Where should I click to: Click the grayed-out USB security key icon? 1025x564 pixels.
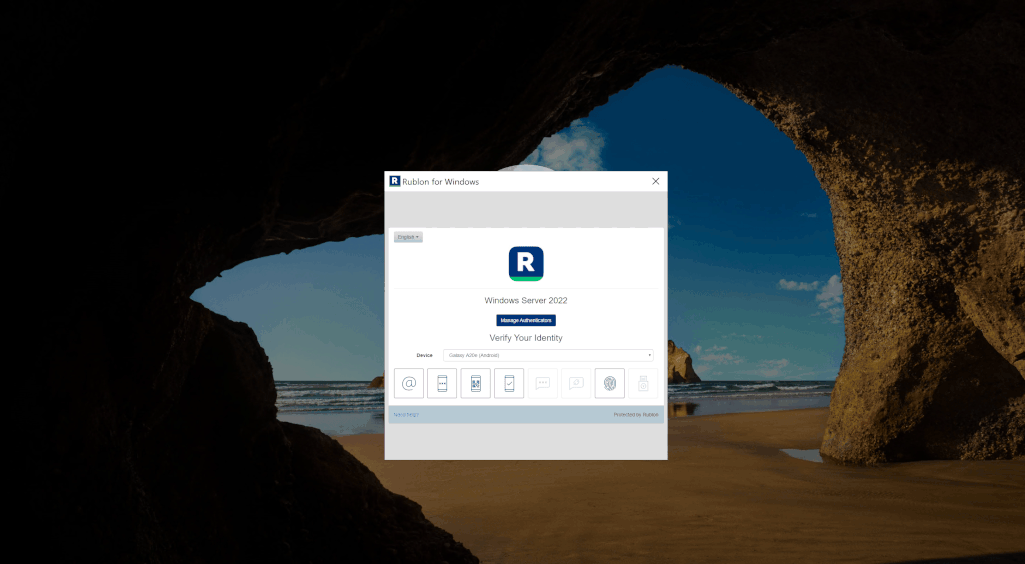click(x=643, y=383)
